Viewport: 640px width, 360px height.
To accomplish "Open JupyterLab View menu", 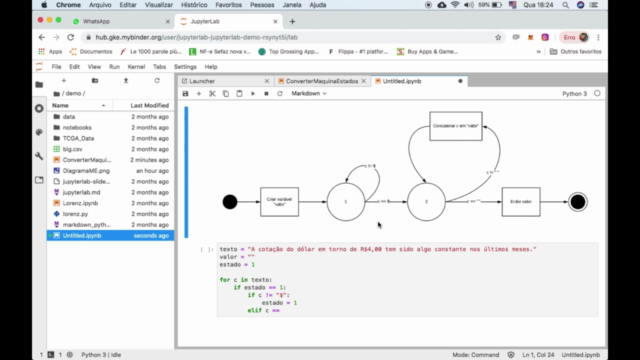I will click(94, 67).
